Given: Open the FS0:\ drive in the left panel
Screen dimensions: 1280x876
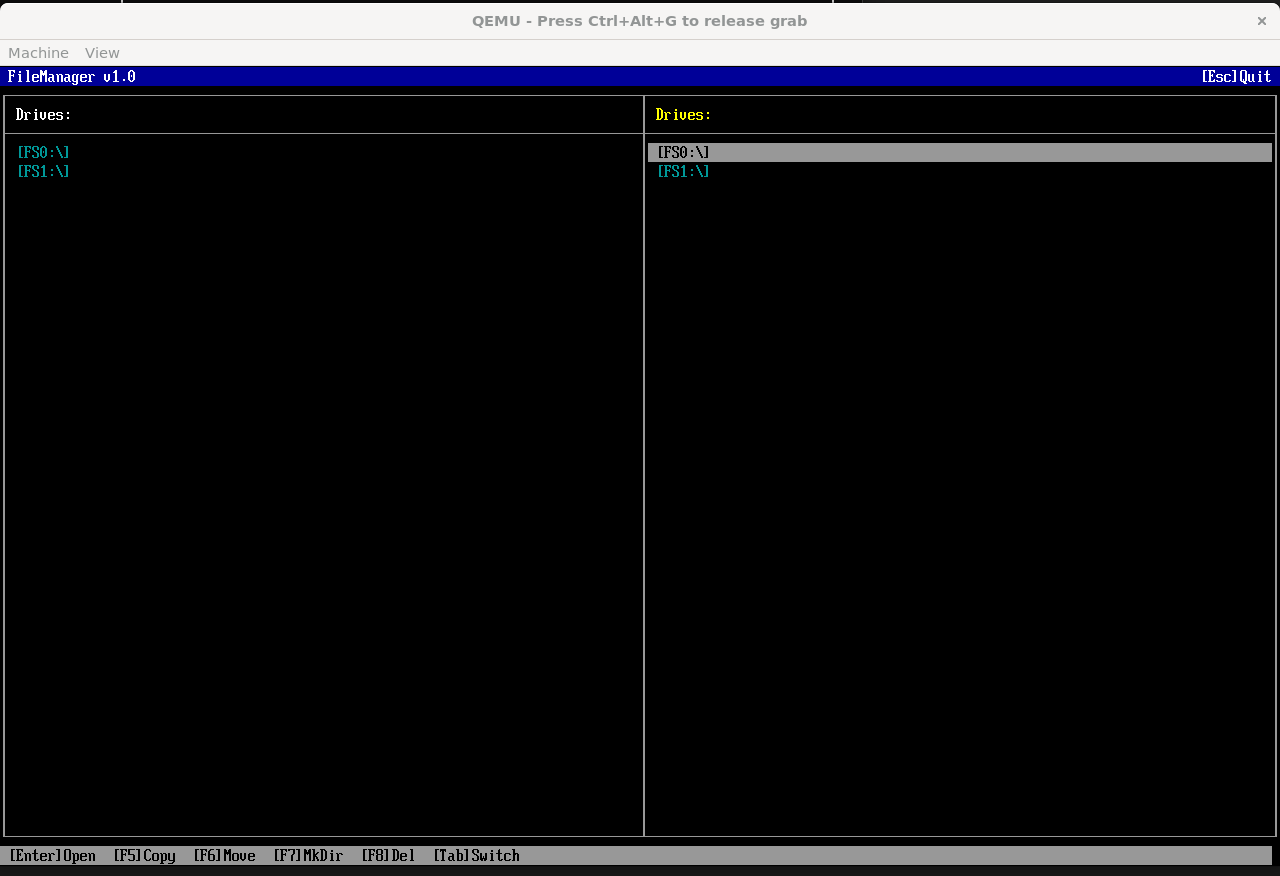Looking at the screenshot, I should click(42, 152).
